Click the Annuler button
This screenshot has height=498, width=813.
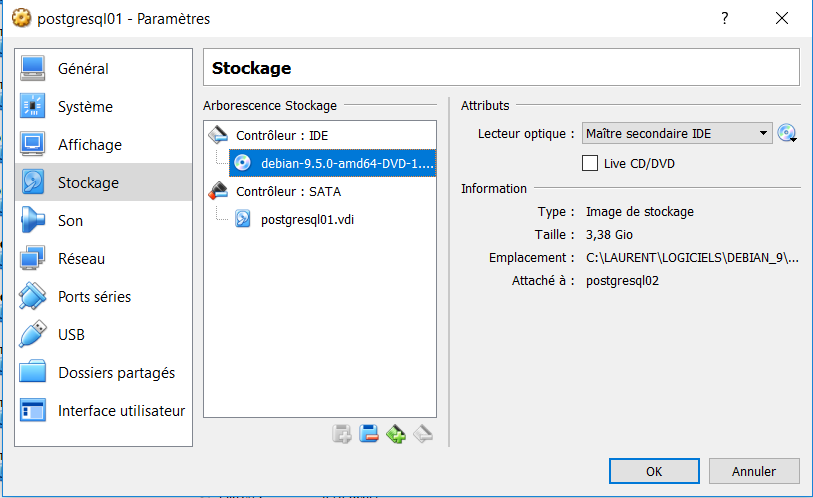click(x=754, y=471)
